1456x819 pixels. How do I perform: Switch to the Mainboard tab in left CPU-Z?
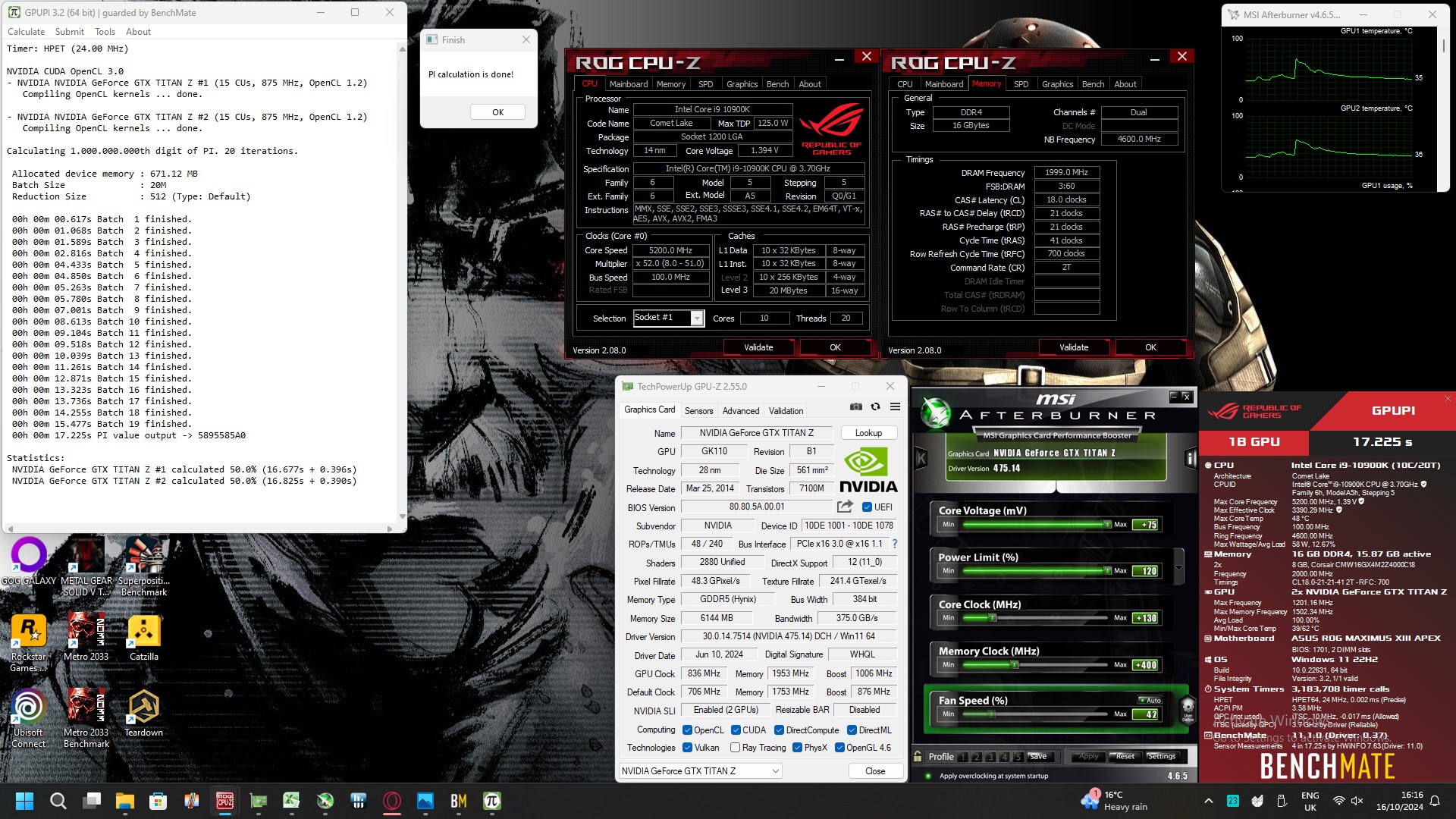[x=629, y=84]
